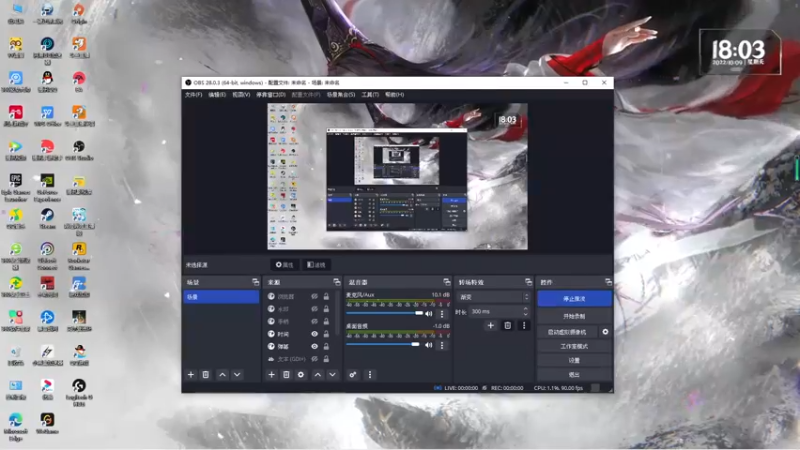Open transition properties three-dot menu

(x=524, y=326)
